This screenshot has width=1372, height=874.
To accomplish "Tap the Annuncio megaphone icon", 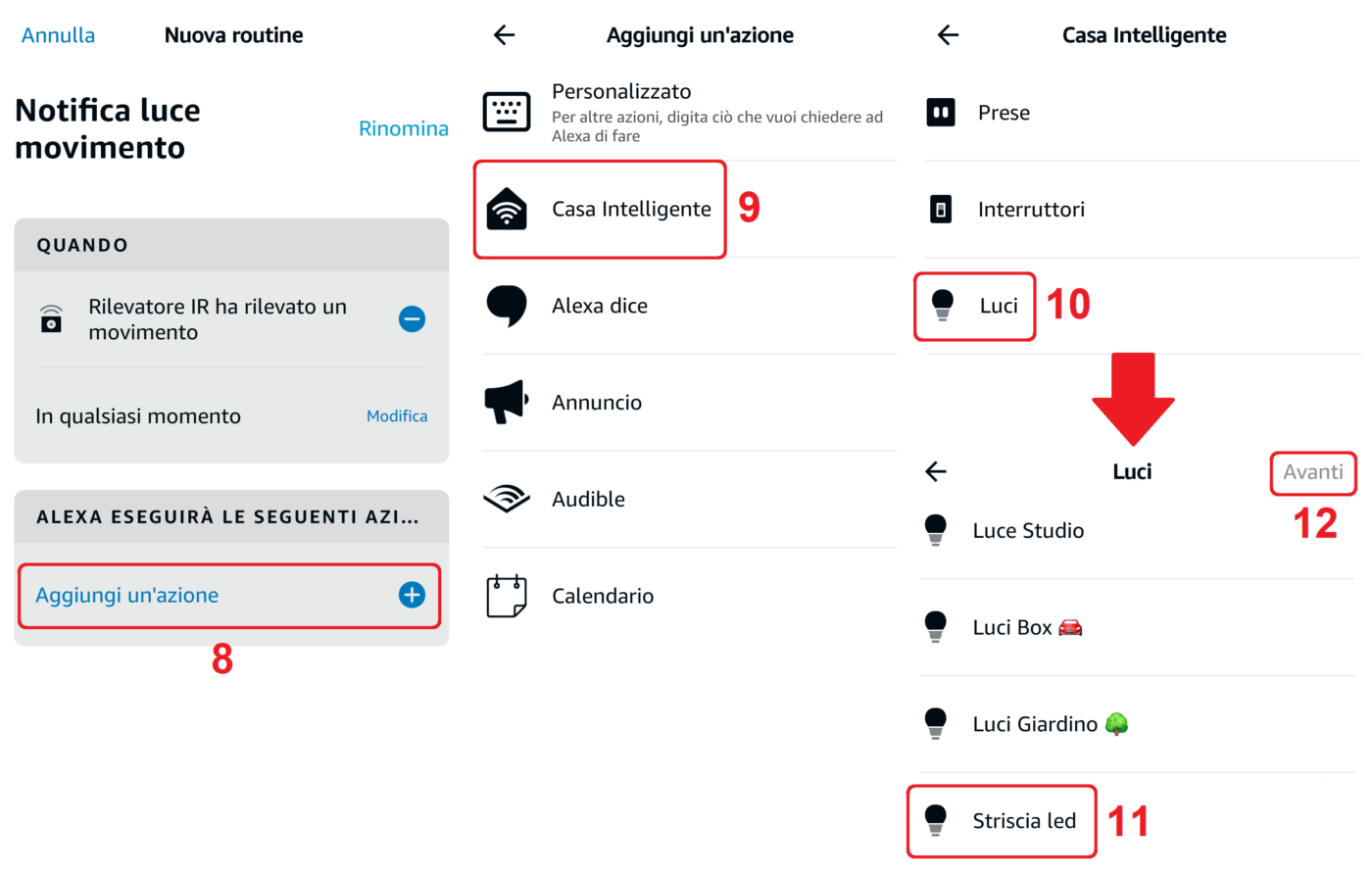I will click(507, 402).
